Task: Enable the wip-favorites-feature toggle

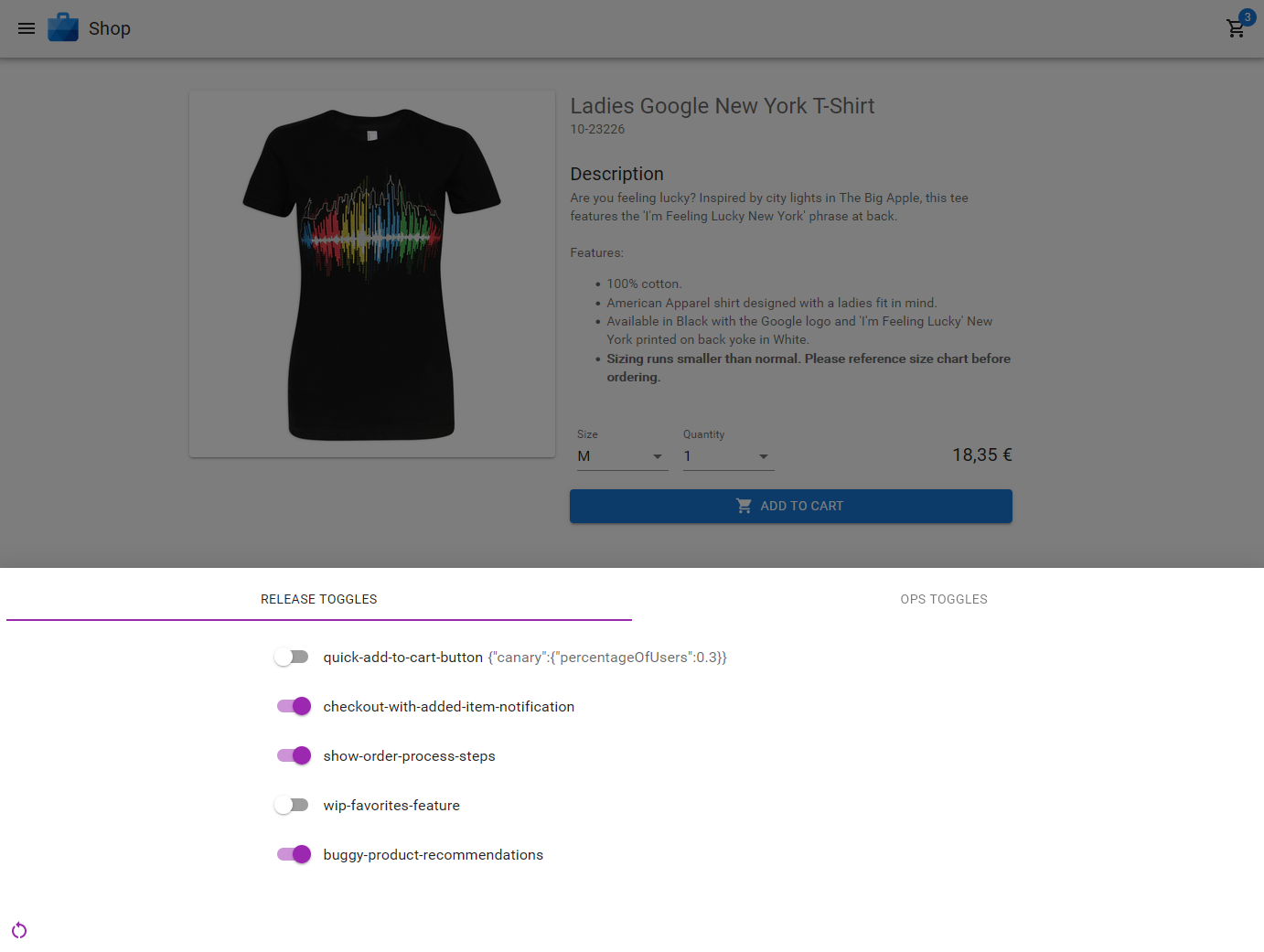Action: [x=293, y=805]
